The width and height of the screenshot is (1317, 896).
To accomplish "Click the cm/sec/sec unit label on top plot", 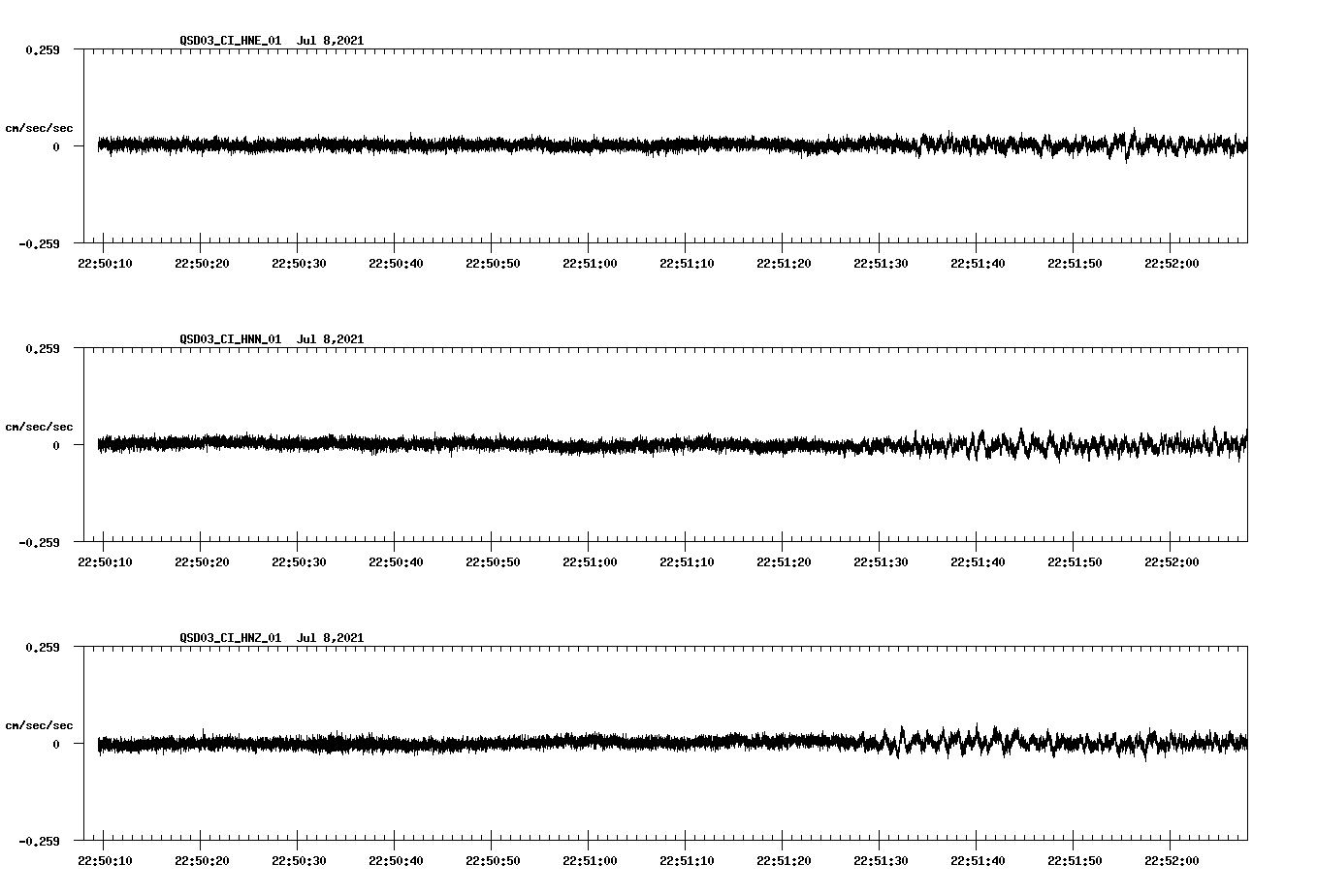I will coord(40,126).
